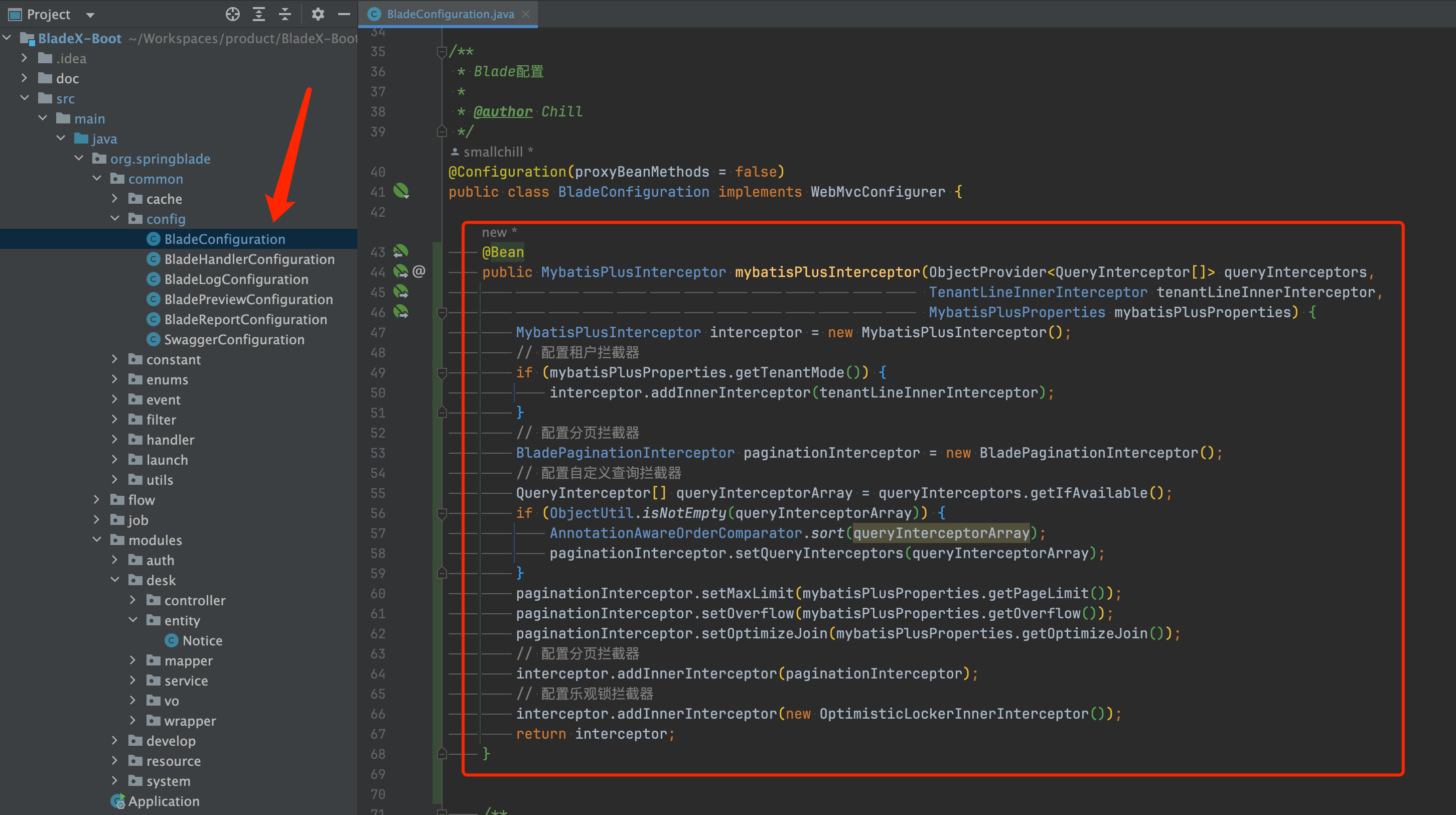Viewport: 1456px width, 815px height.
Task: Click the gutter icon on line 46
Action: point(401,312)
